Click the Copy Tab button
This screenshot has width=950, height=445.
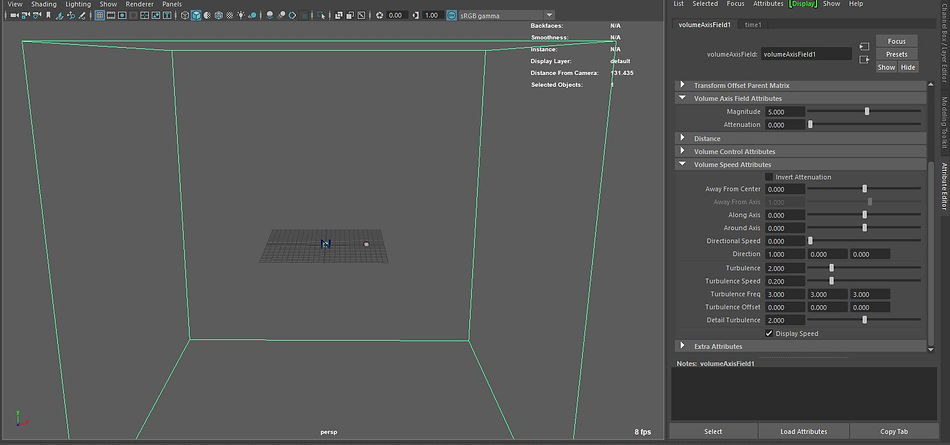pyautogui.click(x=894, y=432)
